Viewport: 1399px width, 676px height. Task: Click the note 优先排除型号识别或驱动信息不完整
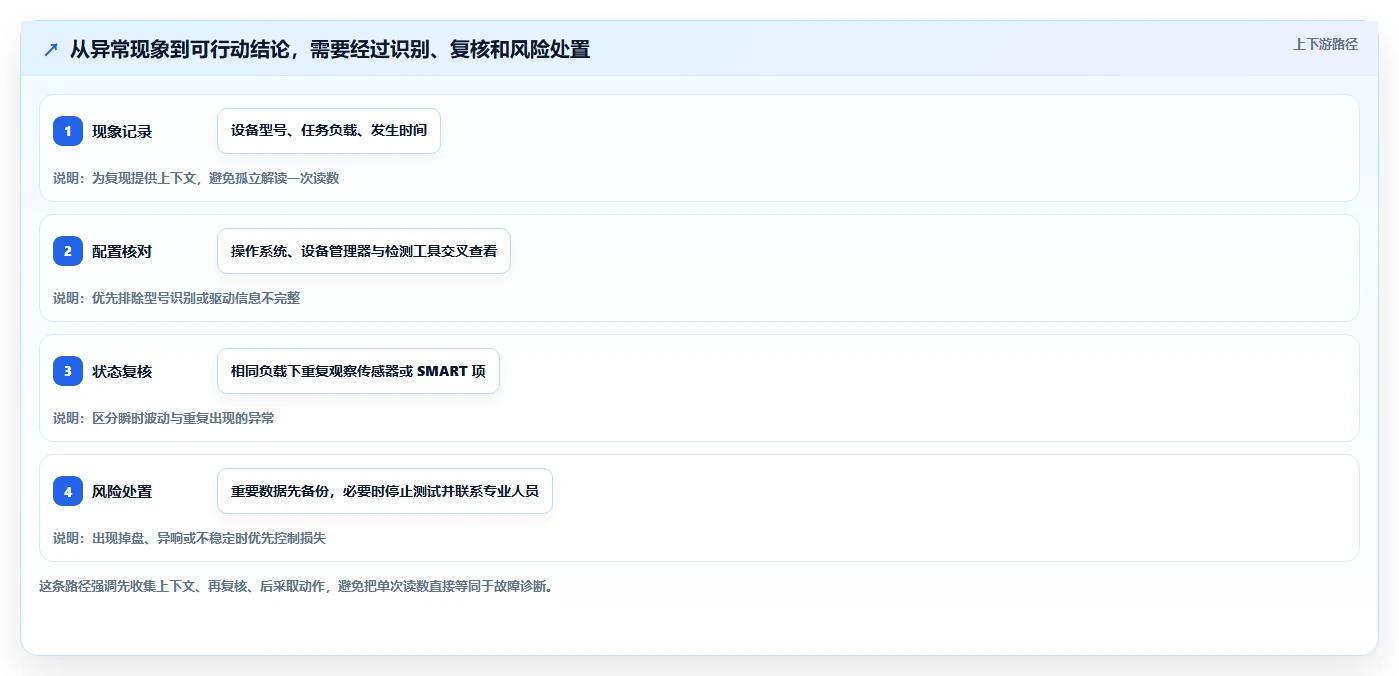(177, 298)
